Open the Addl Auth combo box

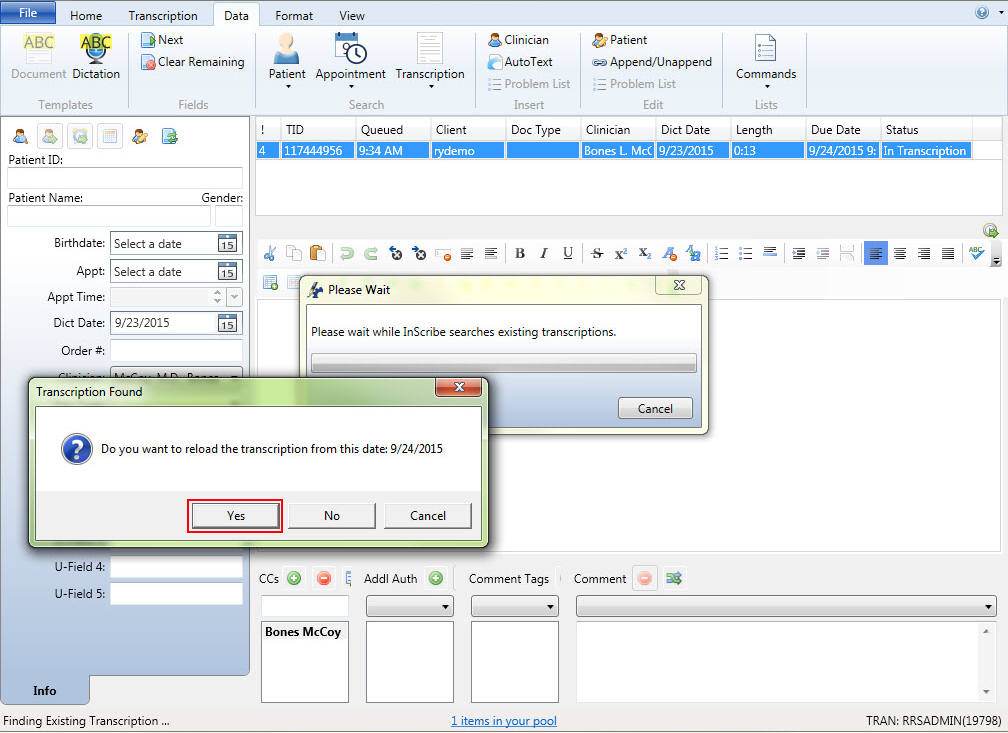click(410, 607)
